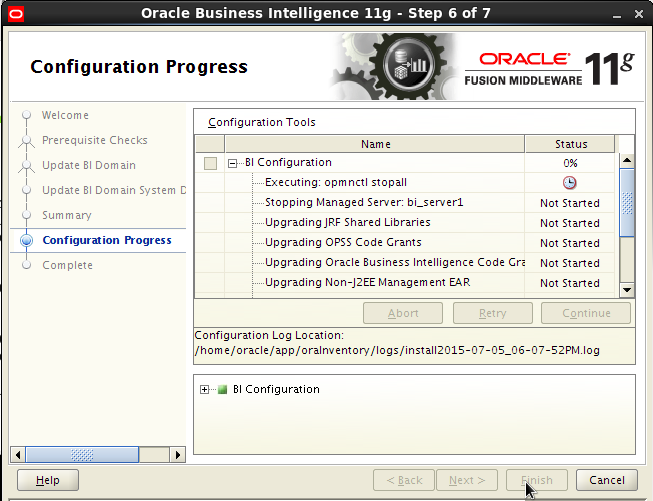This screenshot has width=653, height=501.
Task: Click the Abort button
Action: click(403, 313)
